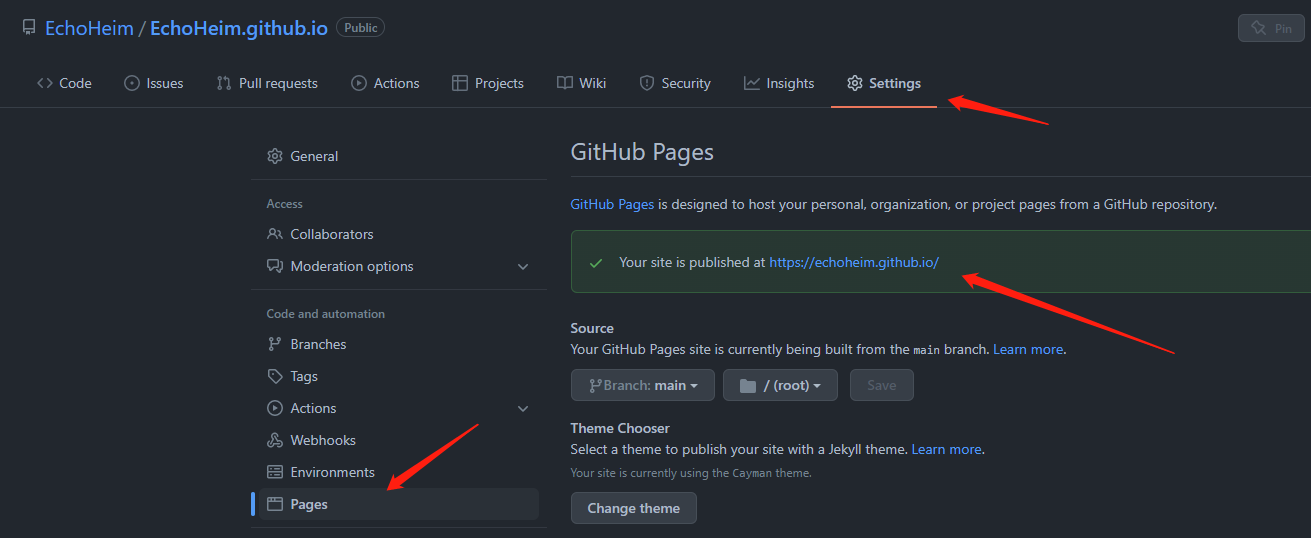
Task: Go to the Pull requests tab
Action: coord(267,83)
